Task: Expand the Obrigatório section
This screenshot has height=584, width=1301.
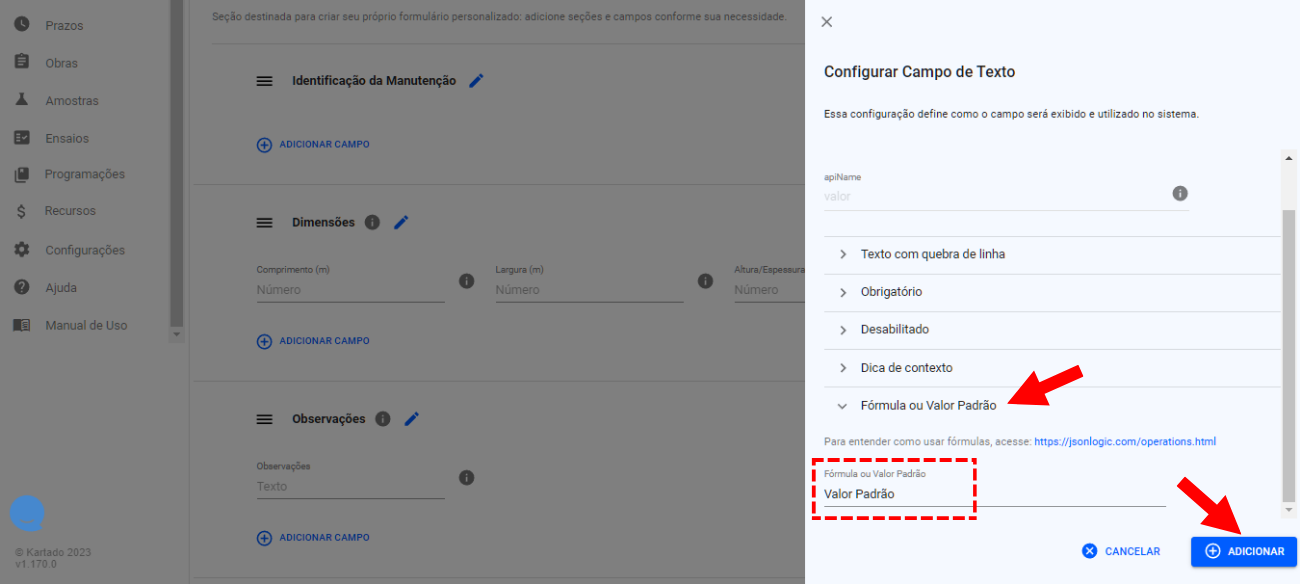Action: point(891,292)
